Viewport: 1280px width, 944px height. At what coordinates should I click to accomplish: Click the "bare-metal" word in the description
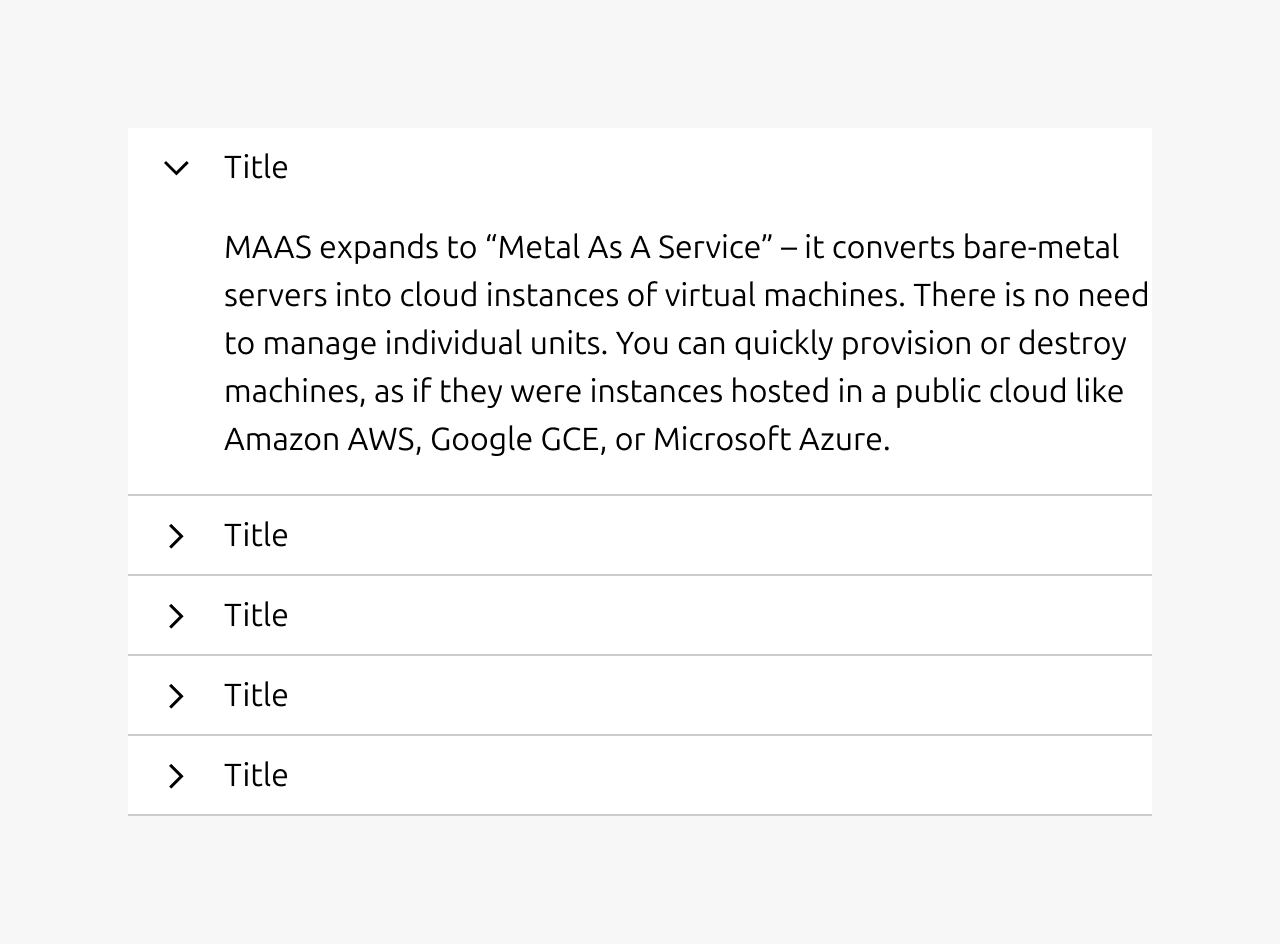click(1041, 247)
